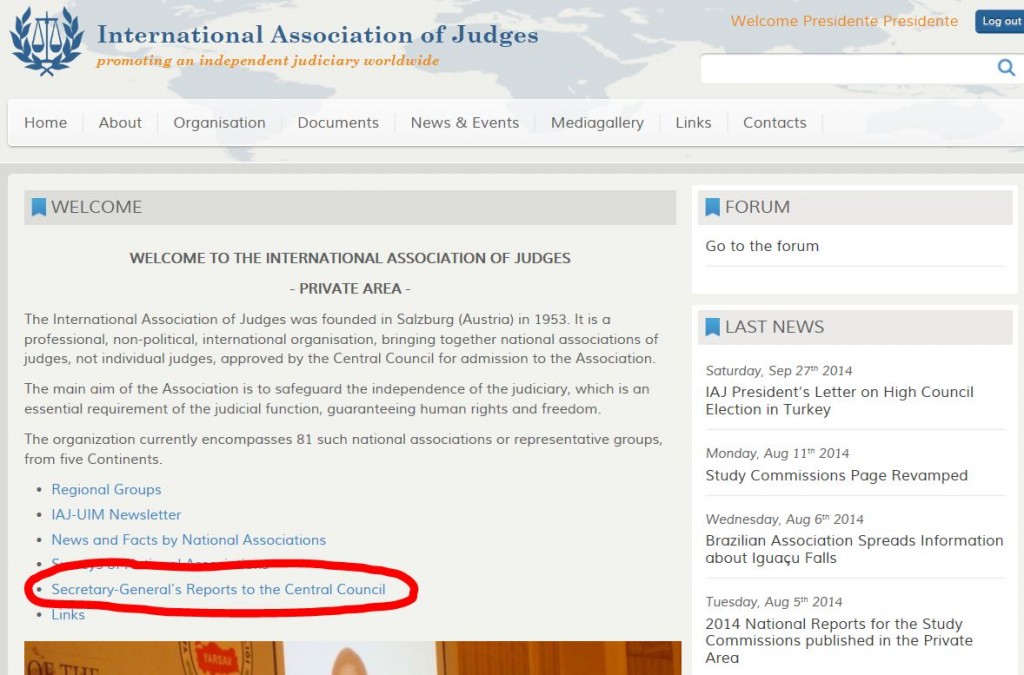Click the Forum section bookmark icon
The image size is (1024, 675).
[x=712, y=207]
